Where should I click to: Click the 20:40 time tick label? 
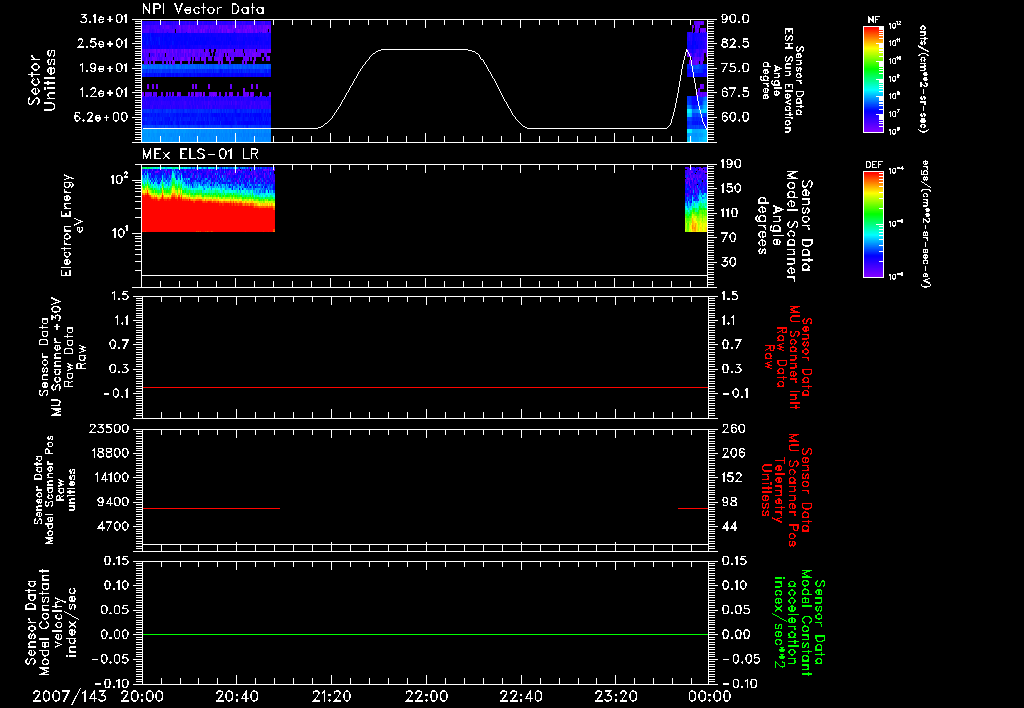coord(236,696)
